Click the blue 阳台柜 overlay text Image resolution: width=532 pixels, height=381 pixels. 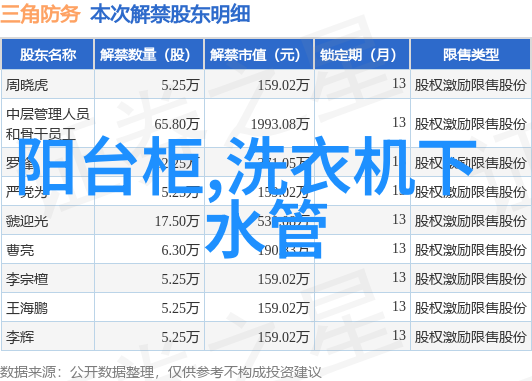pyautogui.click(x=109, y=166)
